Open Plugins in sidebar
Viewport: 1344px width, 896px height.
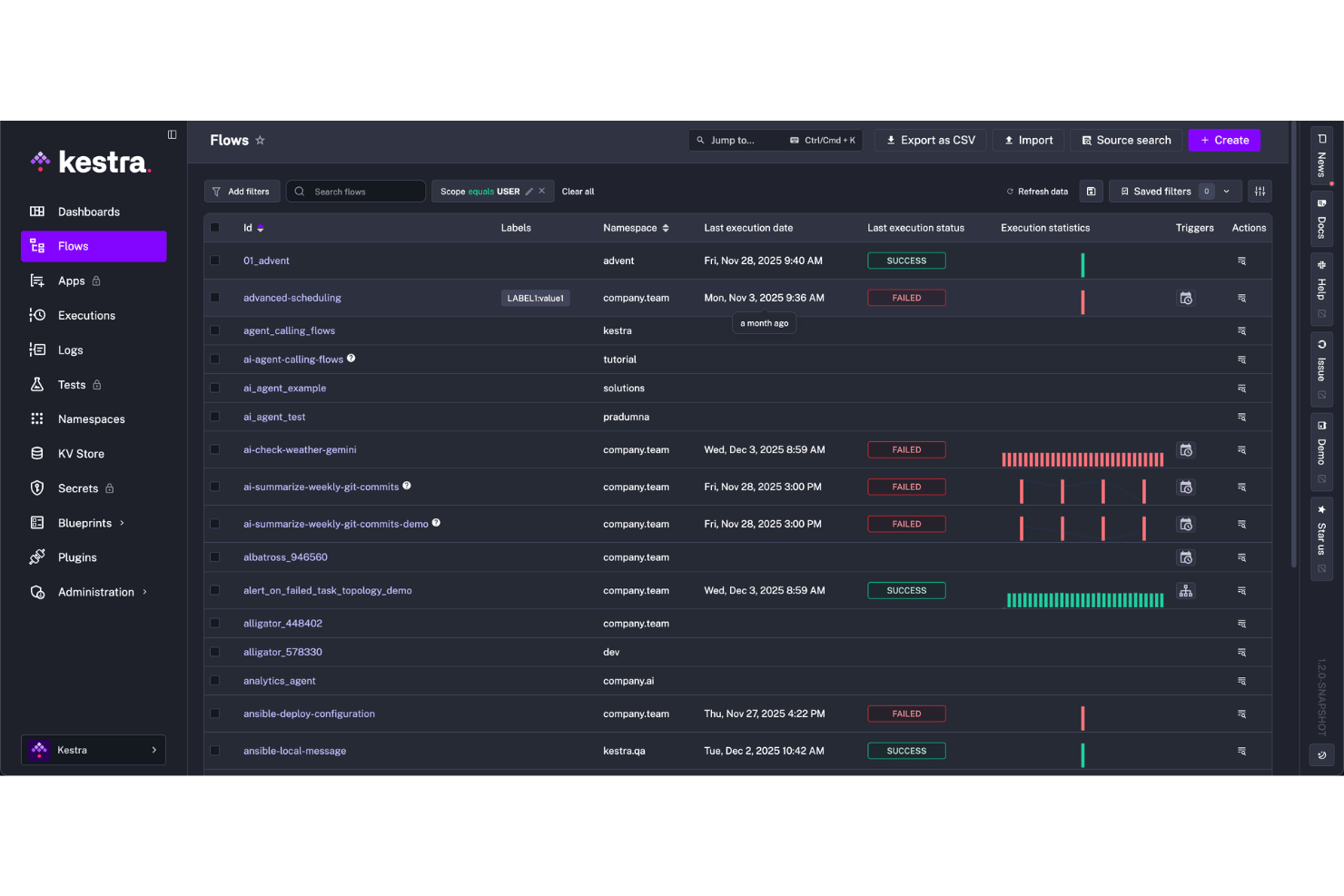94,557
